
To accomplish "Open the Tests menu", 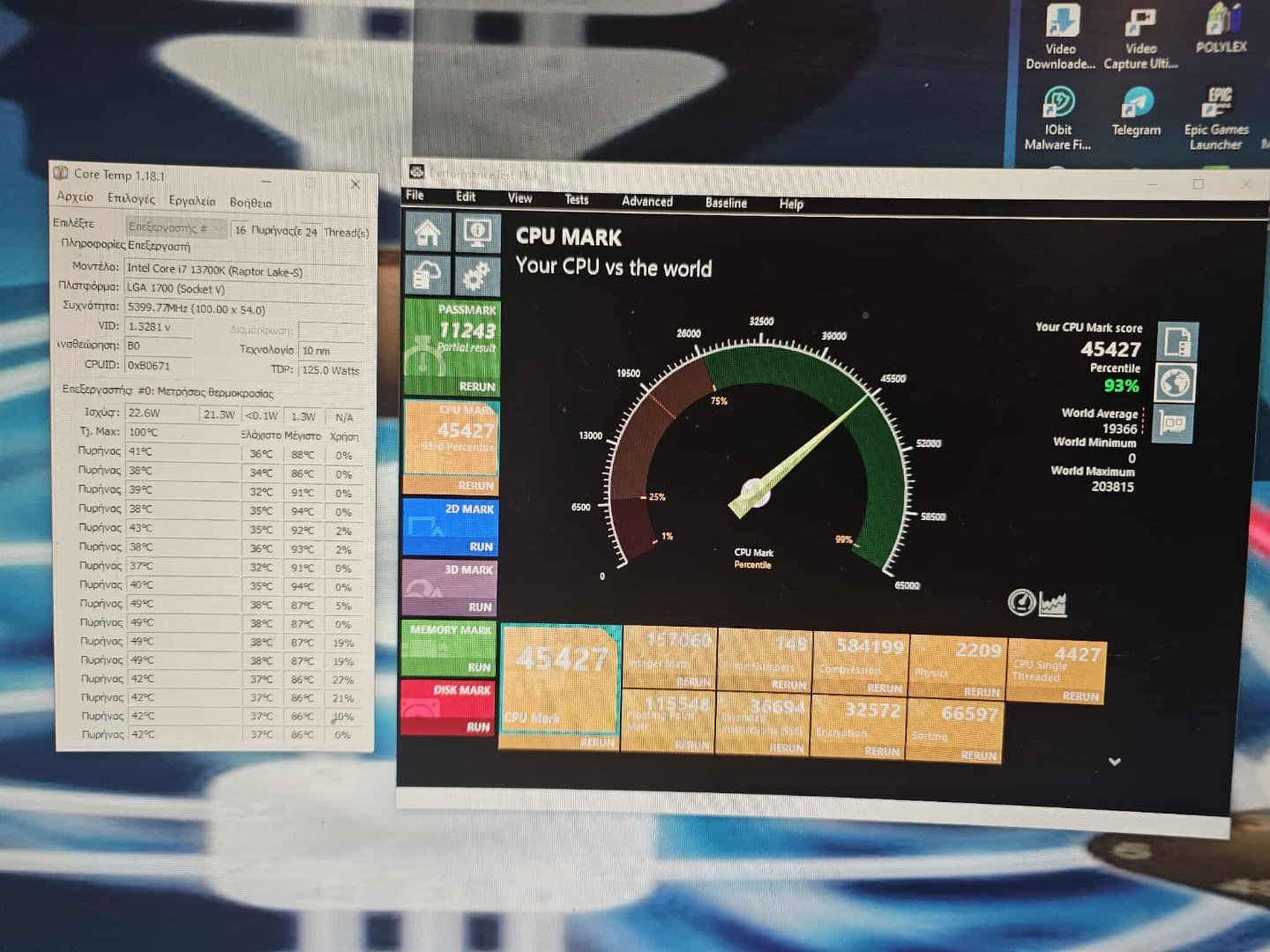I will 577,200.
